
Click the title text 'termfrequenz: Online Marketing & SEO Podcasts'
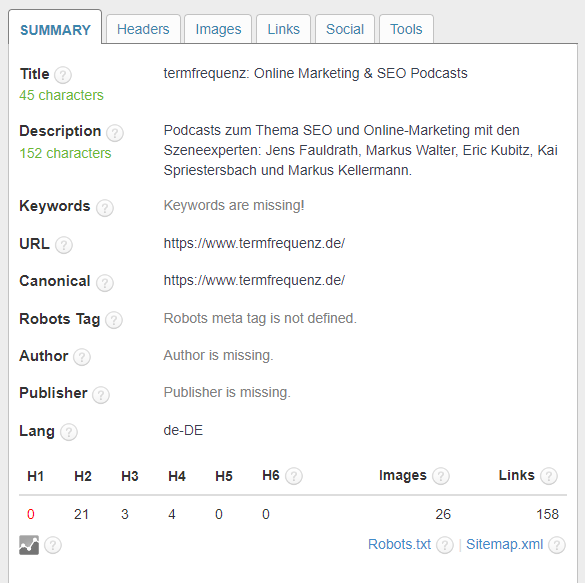coord(315,73)
